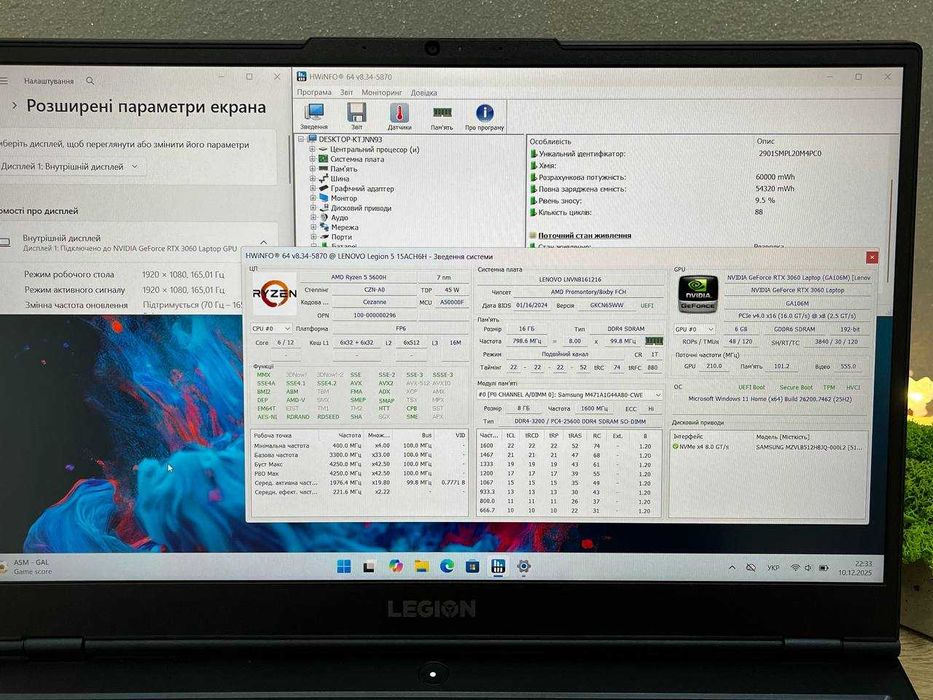Open Sensors (Датчики) thermometer icon
The image size is (933, 700).
(399, 116)
